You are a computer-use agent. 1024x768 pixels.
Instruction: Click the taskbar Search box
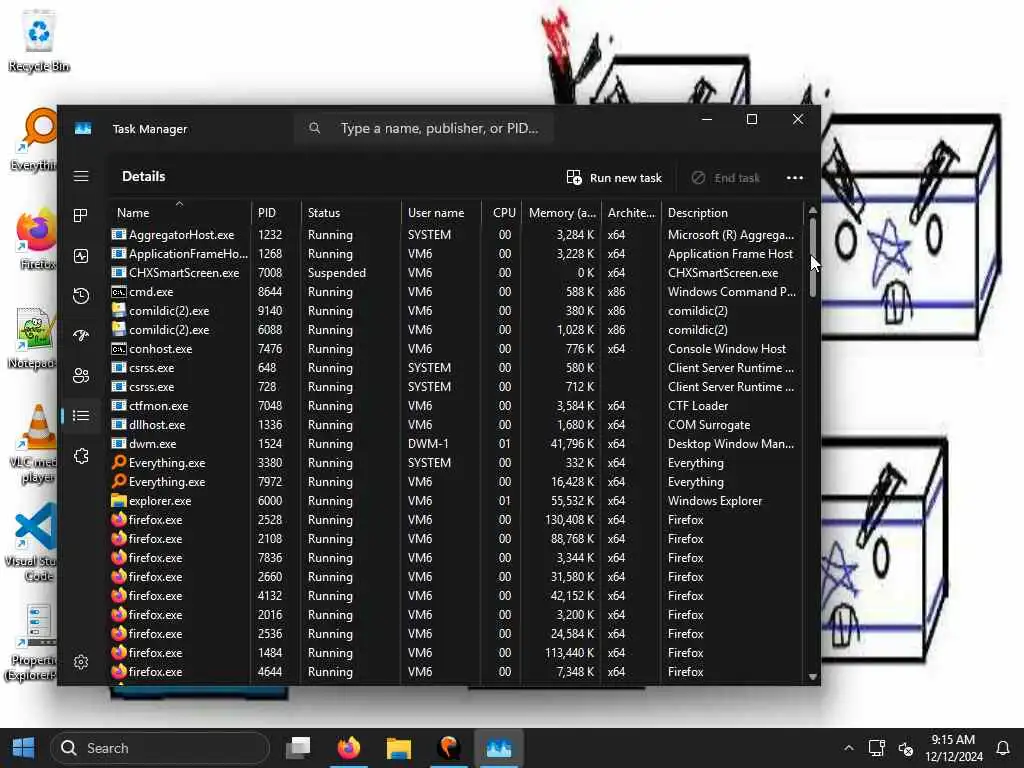[x=160, y=748]
